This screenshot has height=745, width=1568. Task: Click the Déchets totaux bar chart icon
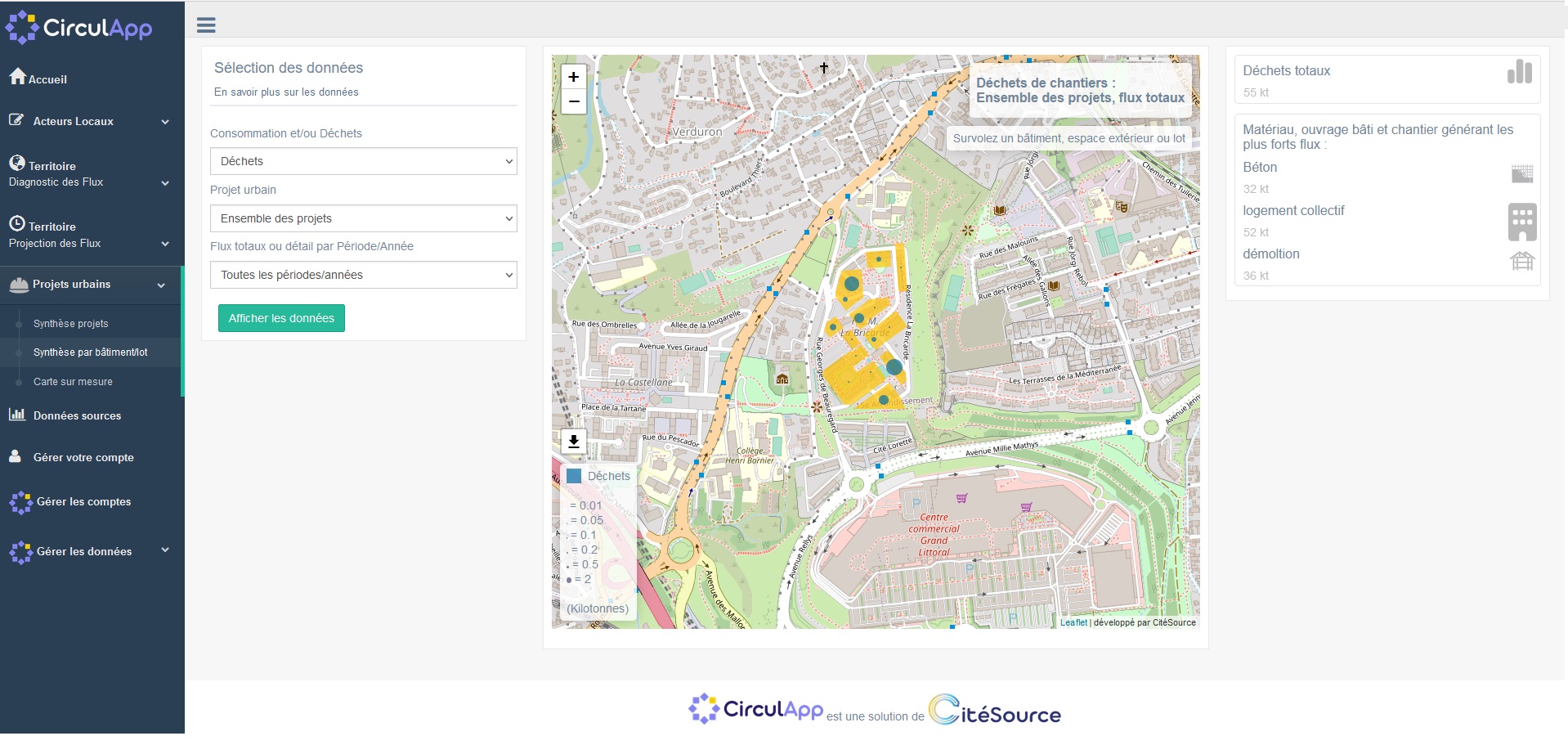[1519, 72]
